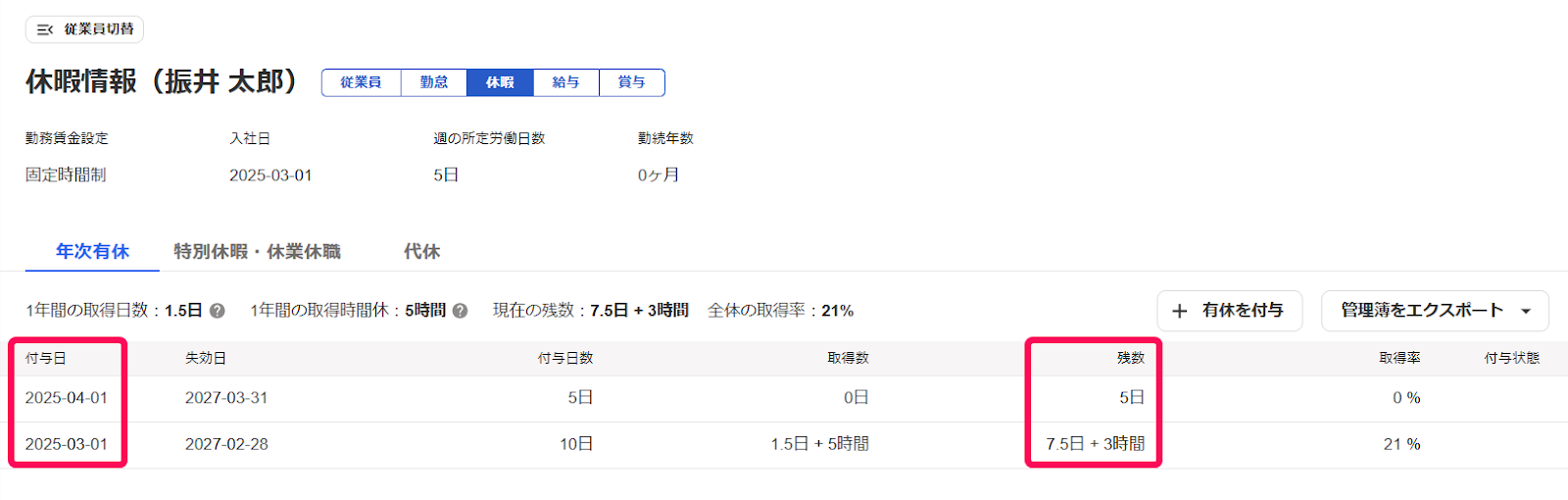Open the 特別休暇・休業休職 tab
The height and width of the screenshot is (500, 1568).
[258, 252]
